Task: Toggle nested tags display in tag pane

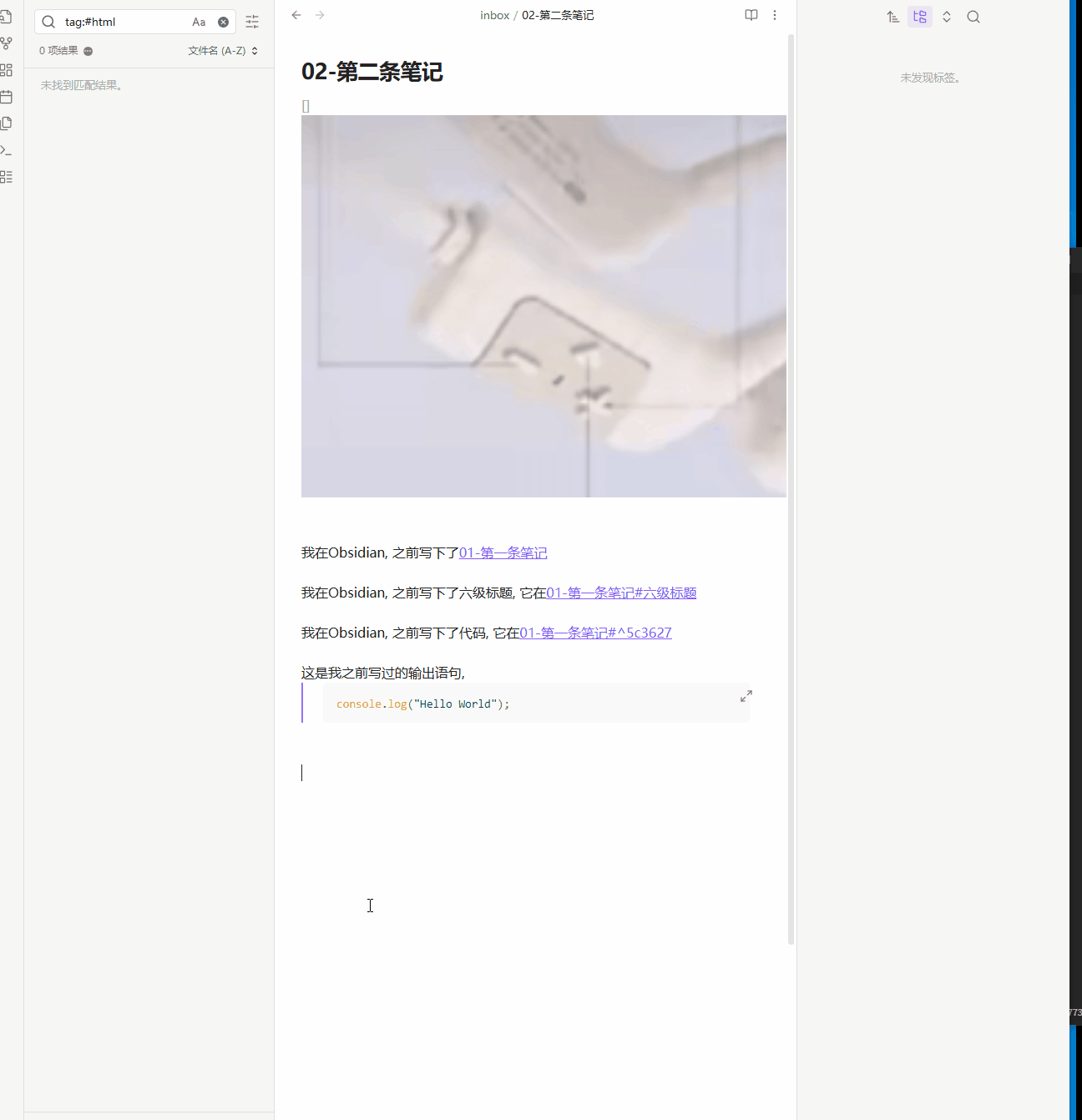Action: coord(920,17)
